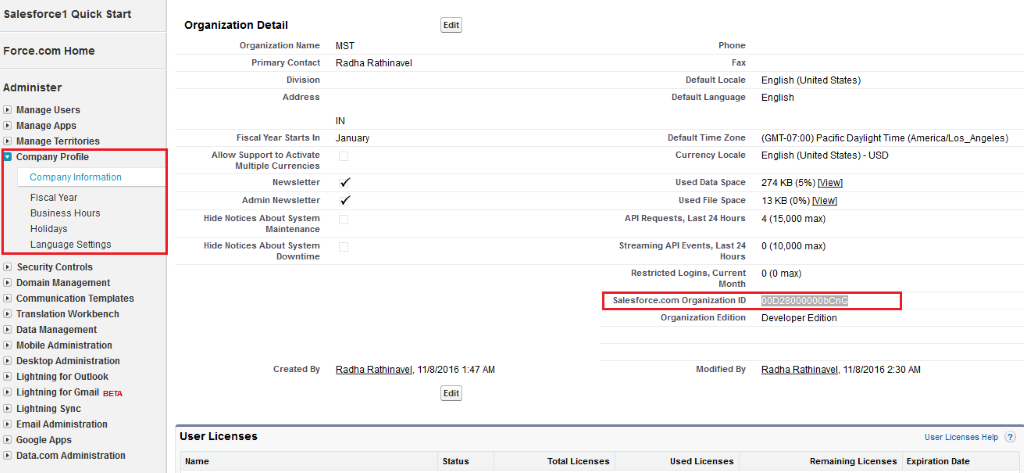Toggle the Admin Newsletter checkbox
The image size is (1024, 473).
pyautogui.click(x=345, y=200)
